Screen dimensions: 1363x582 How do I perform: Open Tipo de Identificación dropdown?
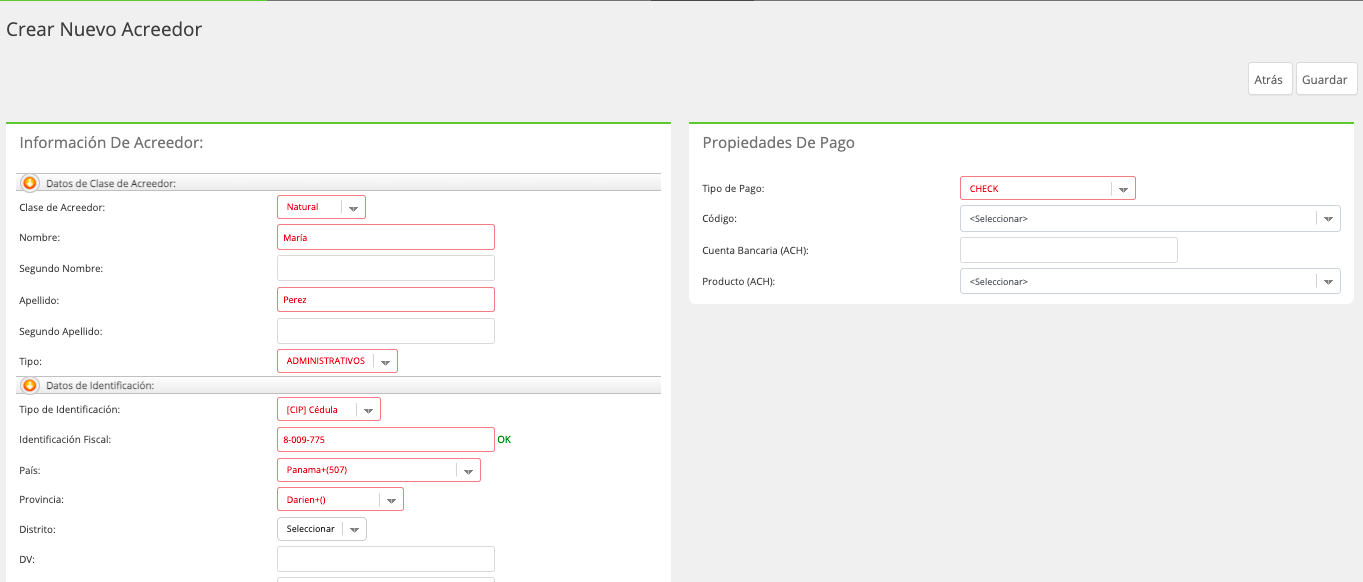[x=329, y=409]
